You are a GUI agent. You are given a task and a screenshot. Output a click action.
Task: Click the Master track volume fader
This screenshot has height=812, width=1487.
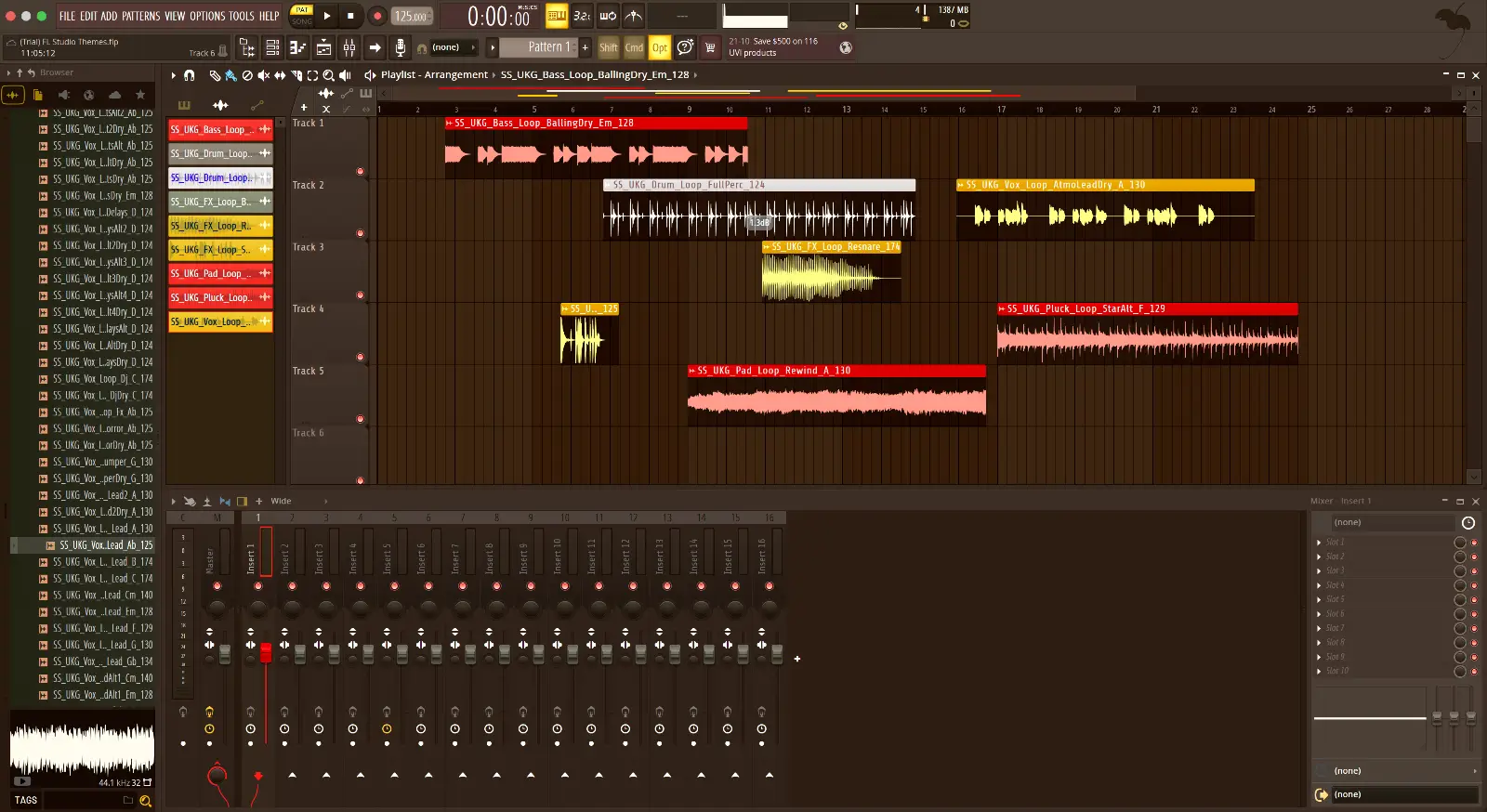[x=224, y=654]
